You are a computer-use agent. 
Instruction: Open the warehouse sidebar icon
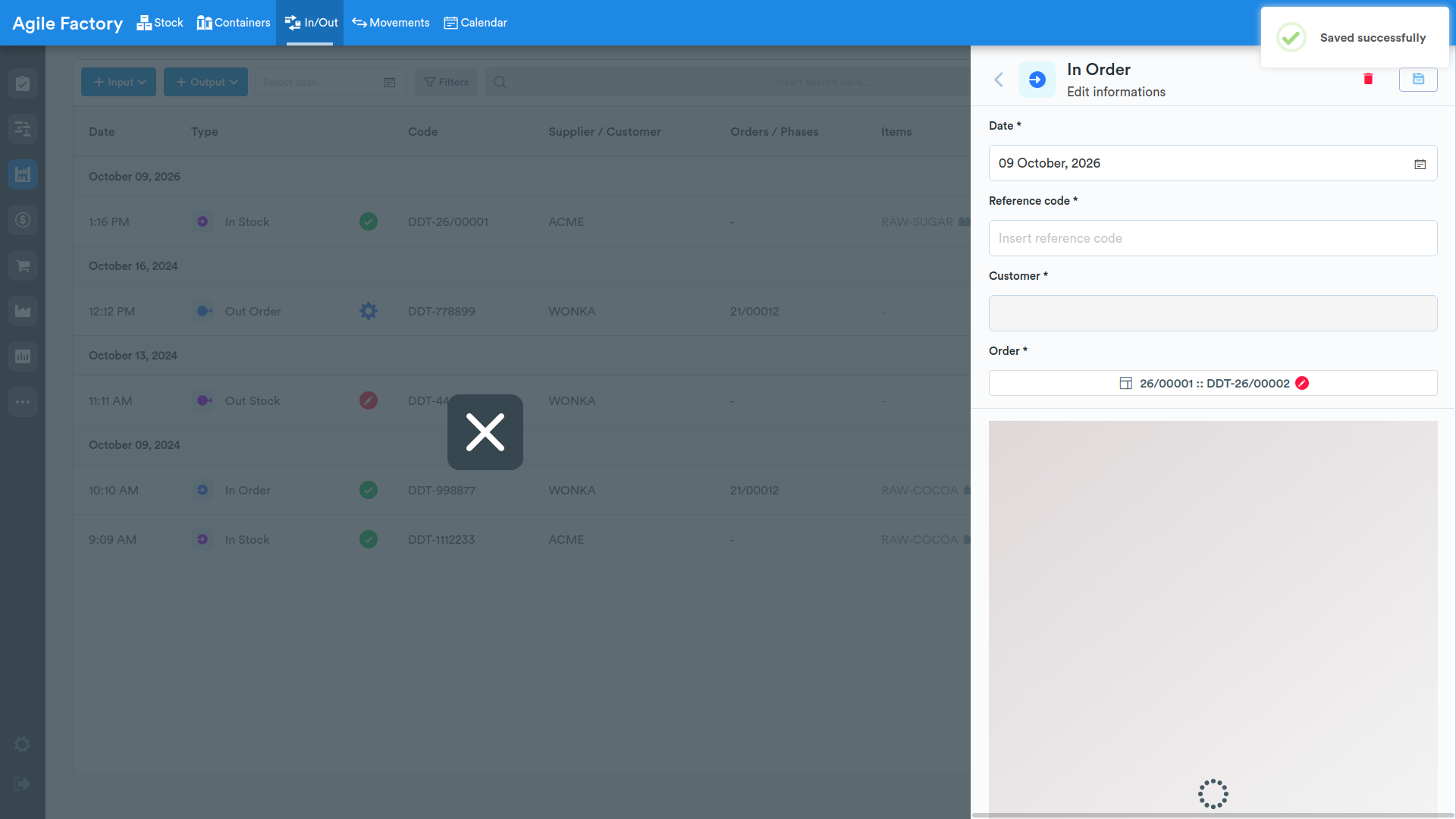tap(23, 174)
